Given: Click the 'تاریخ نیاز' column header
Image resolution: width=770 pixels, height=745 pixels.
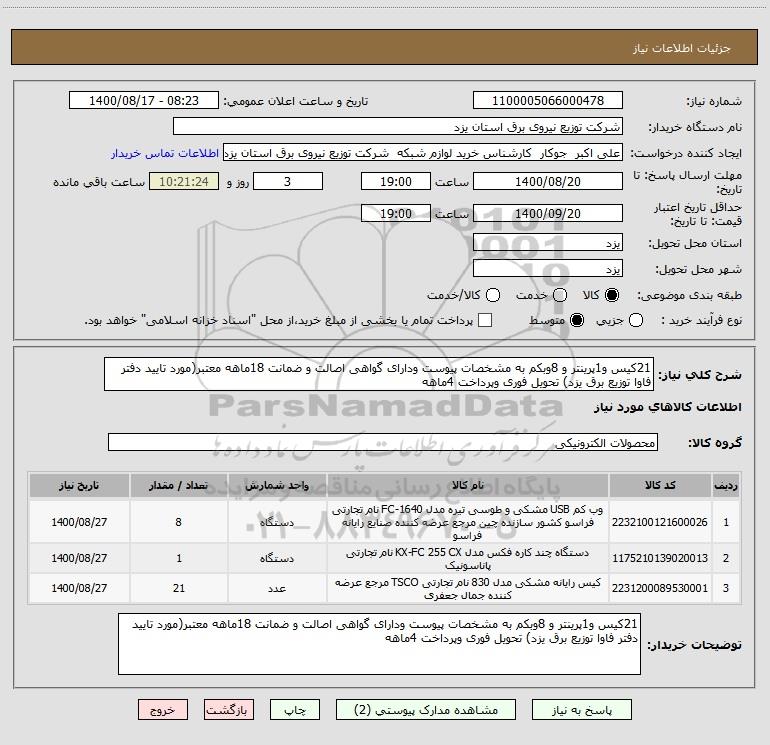Looking at the screenshot, I should click(x=79, y=485).
